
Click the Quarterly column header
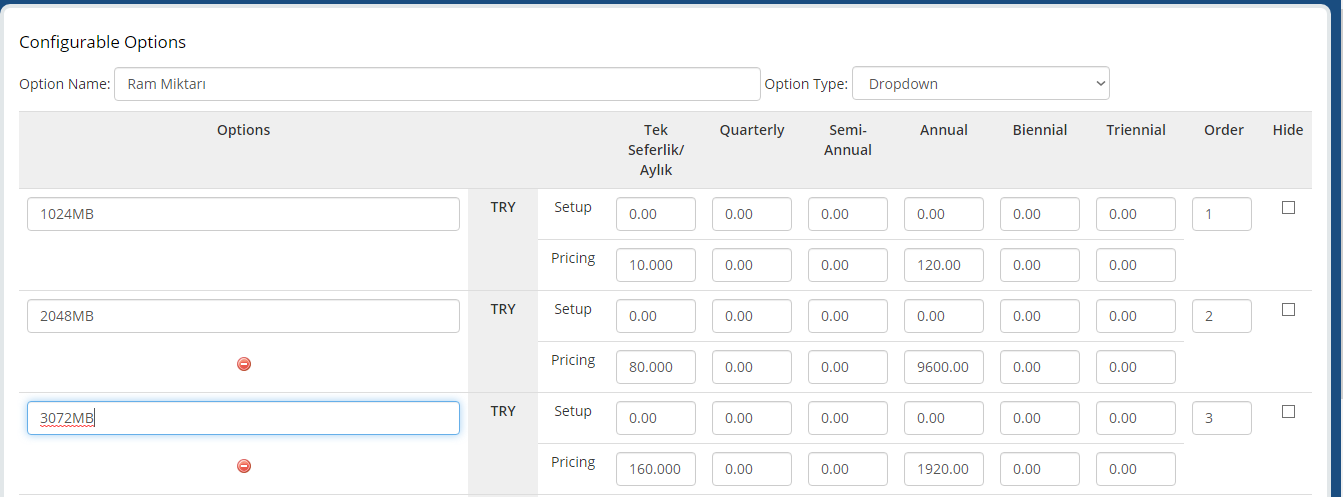(x=752, y=130)
